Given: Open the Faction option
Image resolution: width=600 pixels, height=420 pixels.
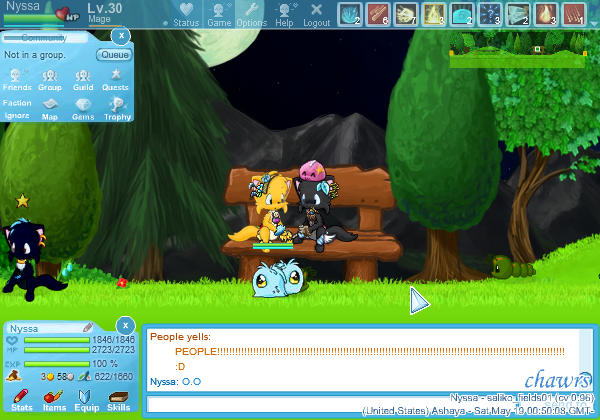Looking at the screenshot, I should click(x=17, y=103).
